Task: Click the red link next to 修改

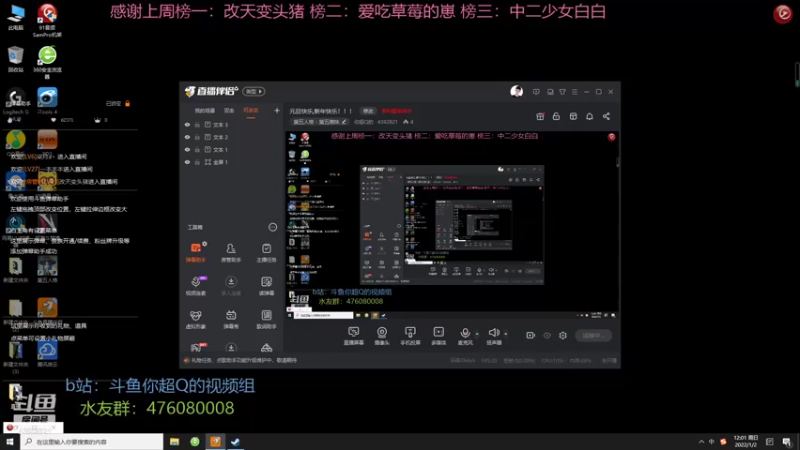Action: [396, 111]
